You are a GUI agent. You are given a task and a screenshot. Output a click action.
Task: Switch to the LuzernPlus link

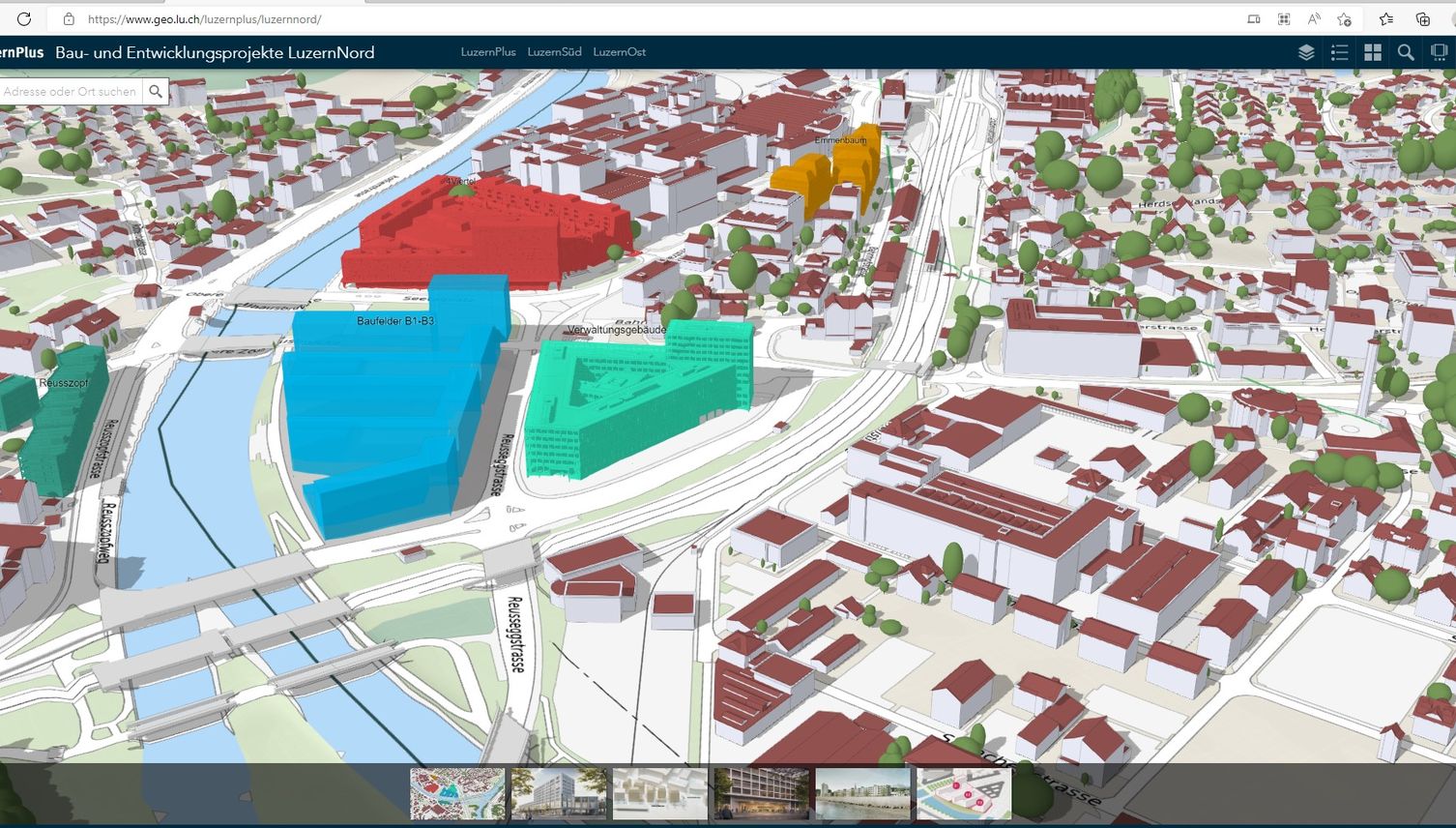point(488,52)
